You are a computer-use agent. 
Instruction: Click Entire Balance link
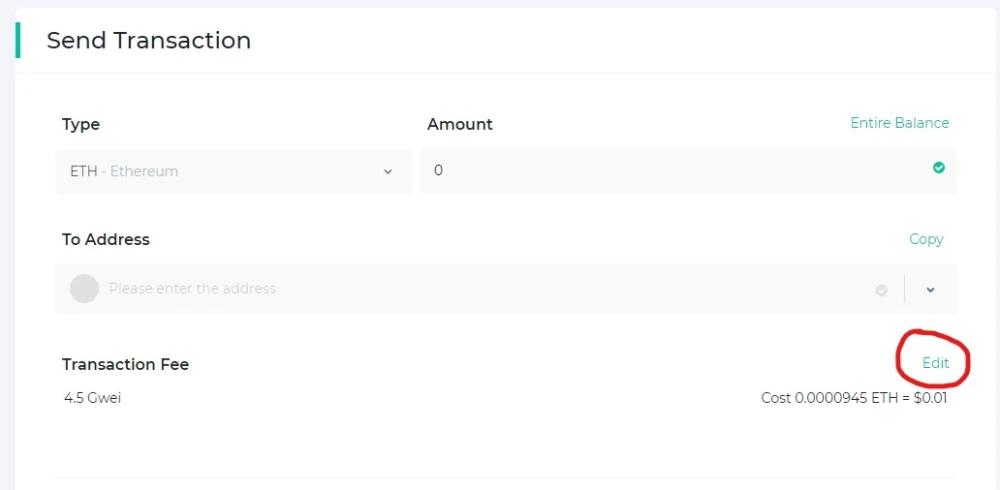(899, 122)
